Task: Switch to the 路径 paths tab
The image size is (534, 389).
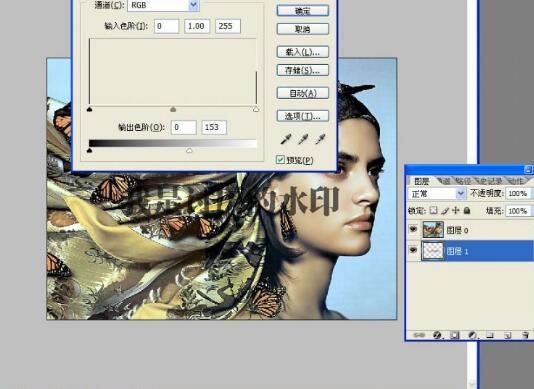Action: 463,181
